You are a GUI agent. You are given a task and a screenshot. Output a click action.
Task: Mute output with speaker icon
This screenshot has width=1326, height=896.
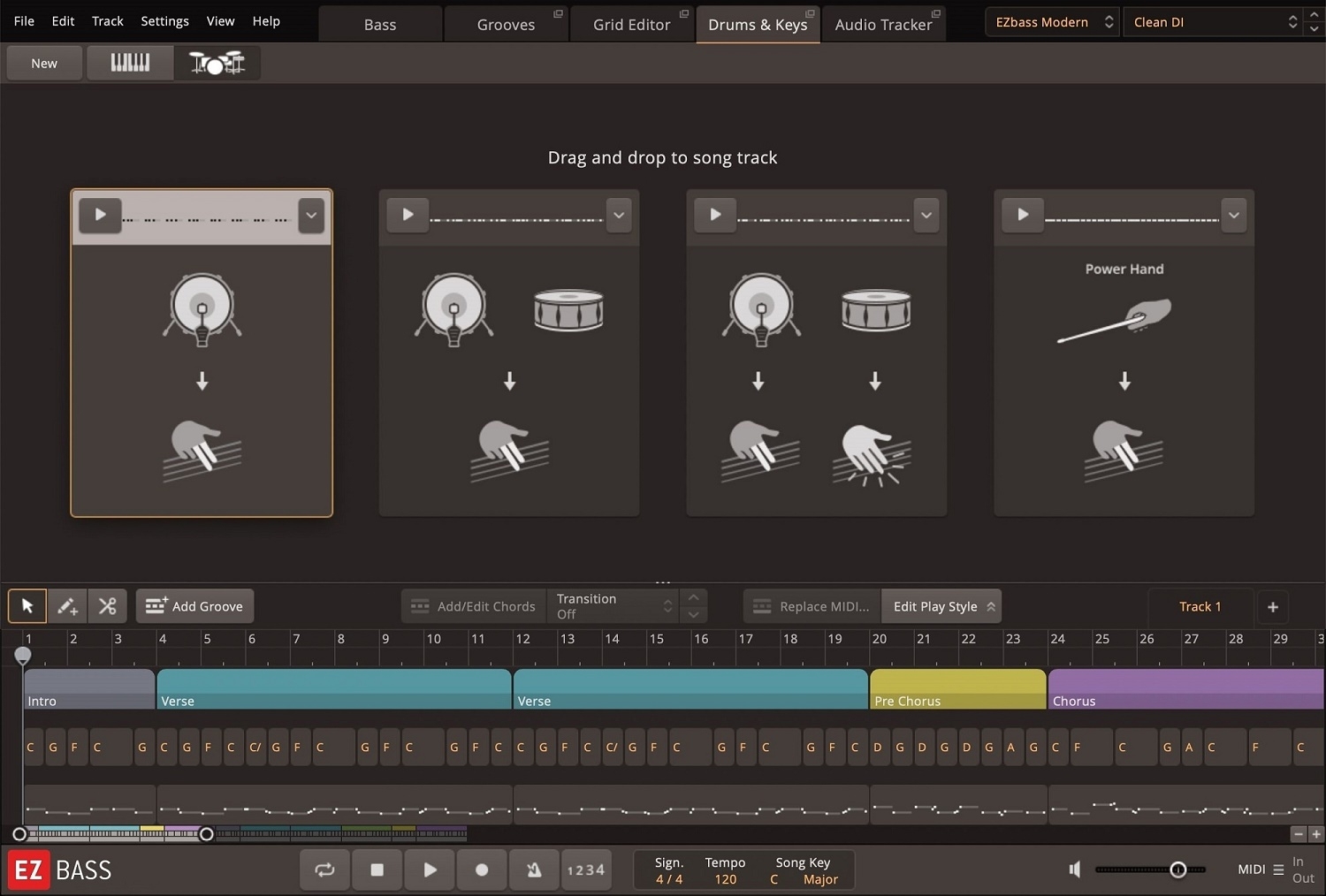(x=1075, y=869)
